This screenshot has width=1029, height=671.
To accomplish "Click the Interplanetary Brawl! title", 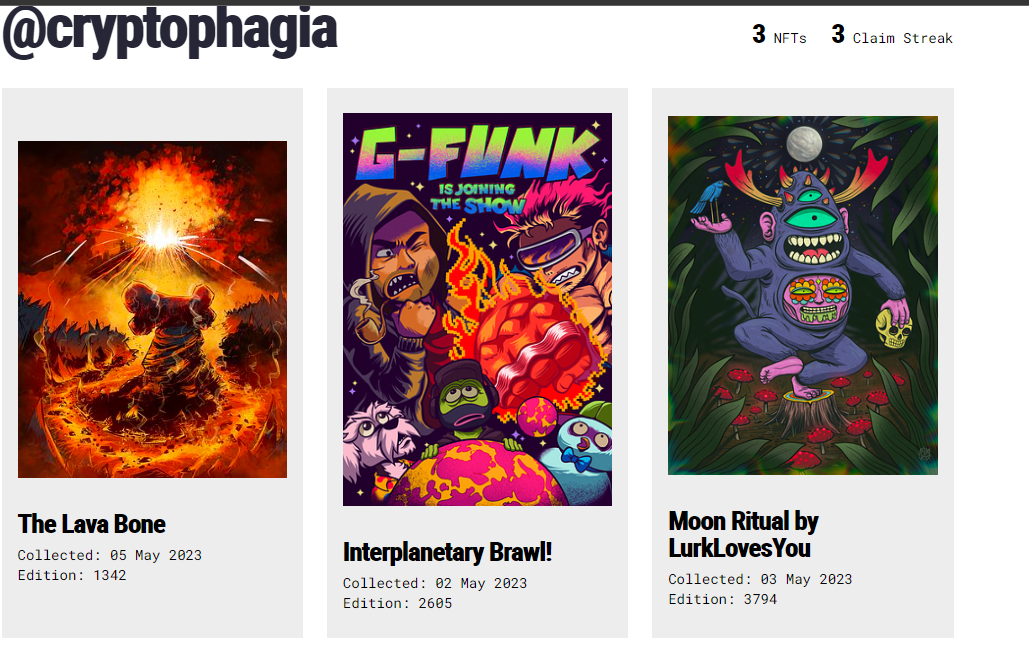I will 447,552.
